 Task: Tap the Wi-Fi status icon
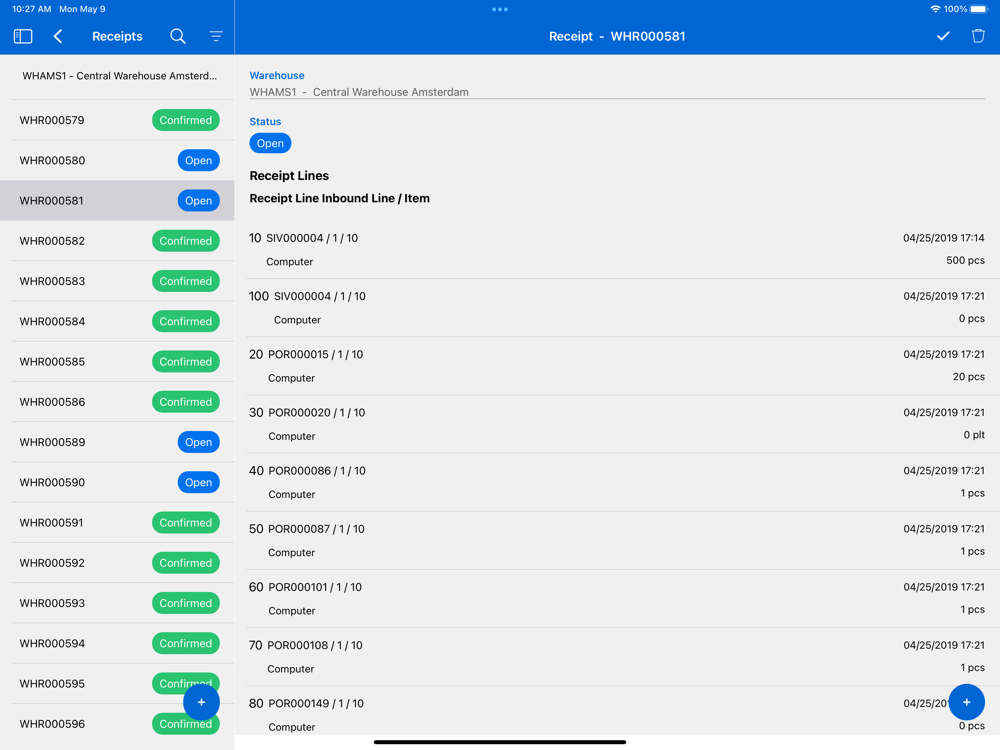(x=935, y=9)
